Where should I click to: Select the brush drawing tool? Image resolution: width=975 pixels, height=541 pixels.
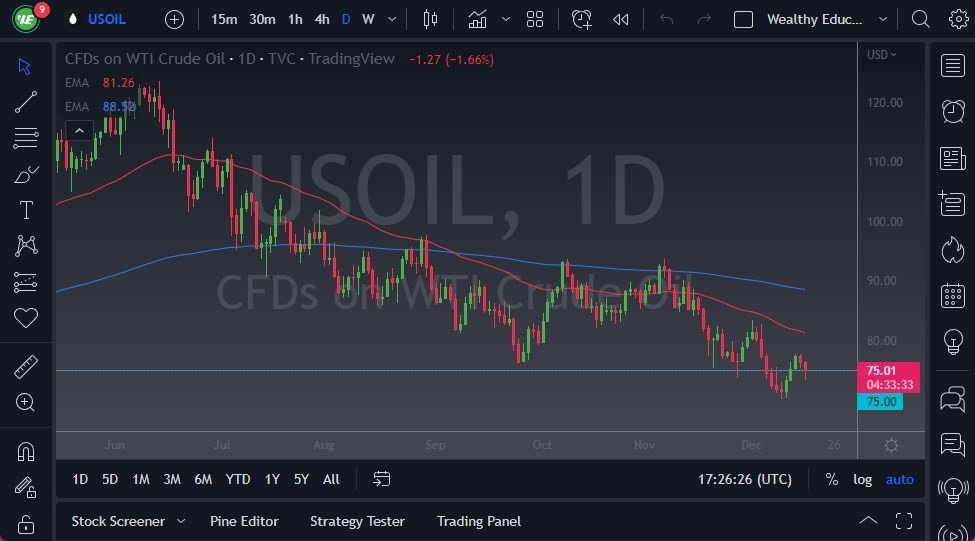pos(25,174)
